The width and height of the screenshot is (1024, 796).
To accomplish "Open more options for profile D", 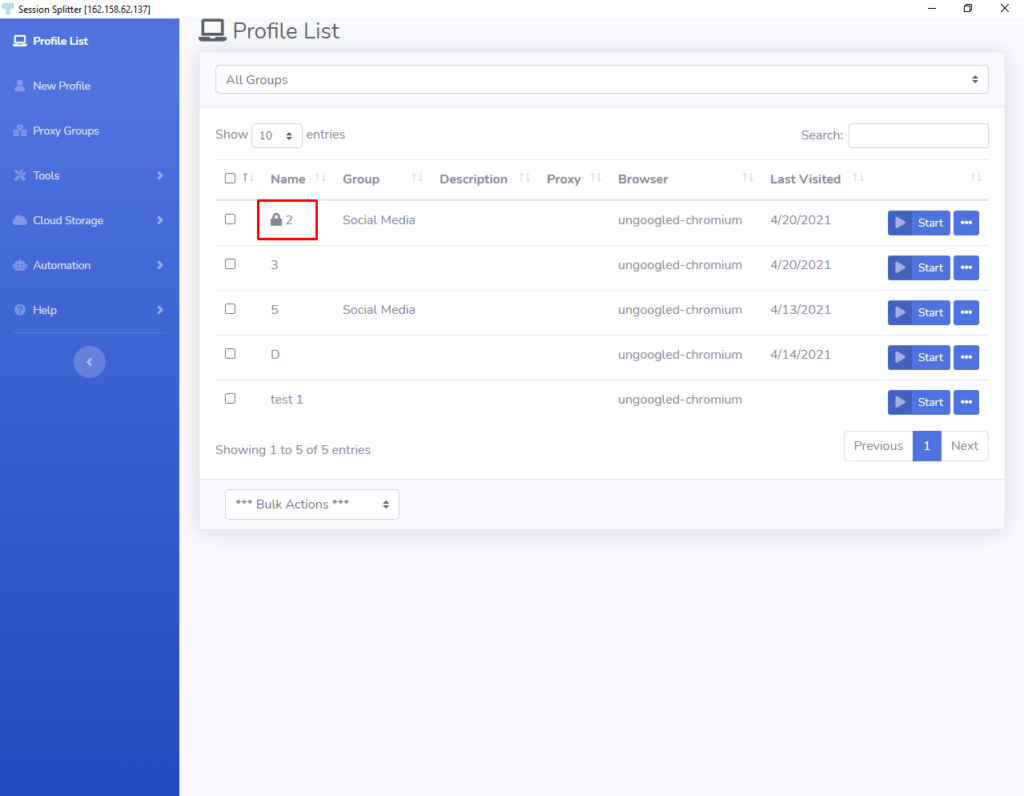I will (x=966, y=357).
